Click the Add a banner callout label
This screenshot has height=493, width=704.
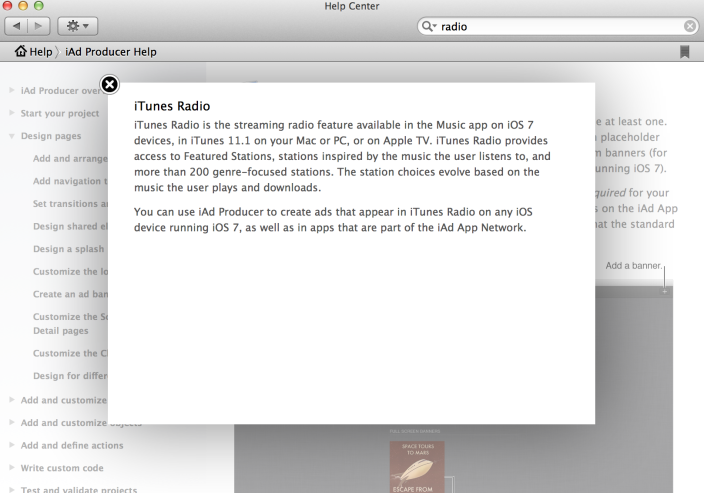pyautogui.click(x=634, y=265)
